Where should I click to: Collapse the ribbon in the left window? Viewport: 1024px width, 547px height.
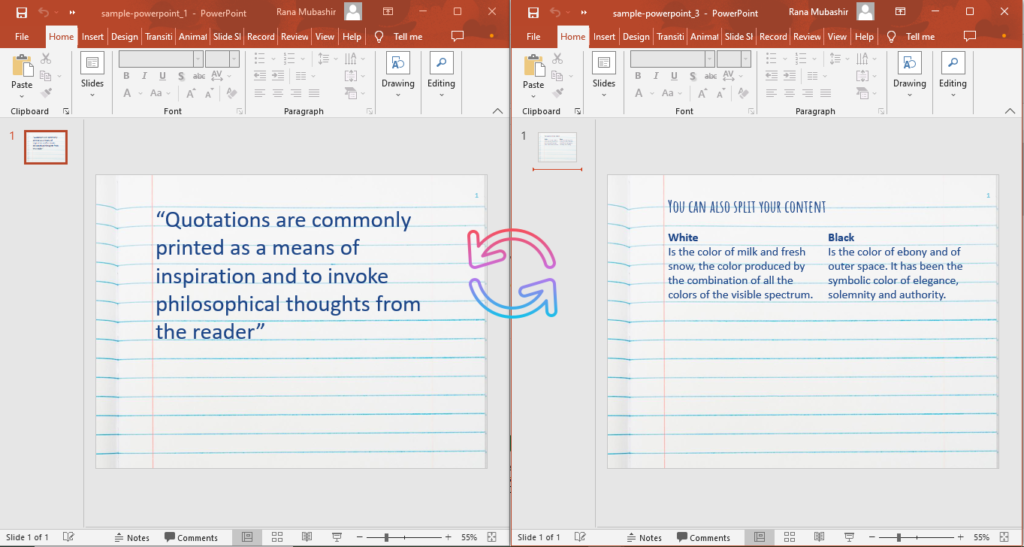[499, 111]
